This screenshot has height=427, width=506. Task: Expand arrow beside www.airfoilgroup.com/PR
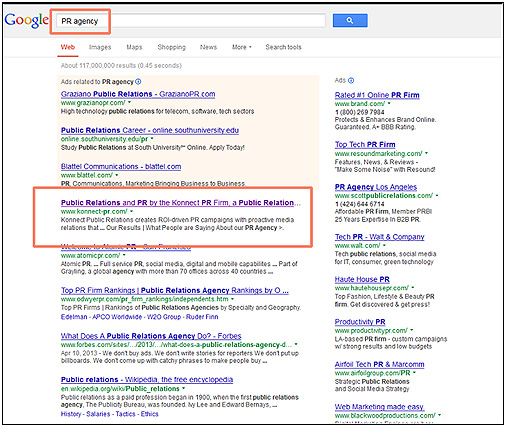tap(414, 372)
